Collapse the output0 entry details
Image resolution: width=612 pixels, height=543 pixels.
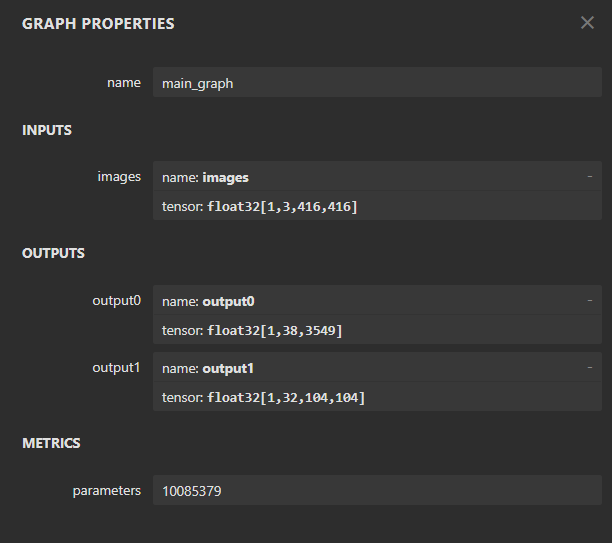[x=589, y=300]
